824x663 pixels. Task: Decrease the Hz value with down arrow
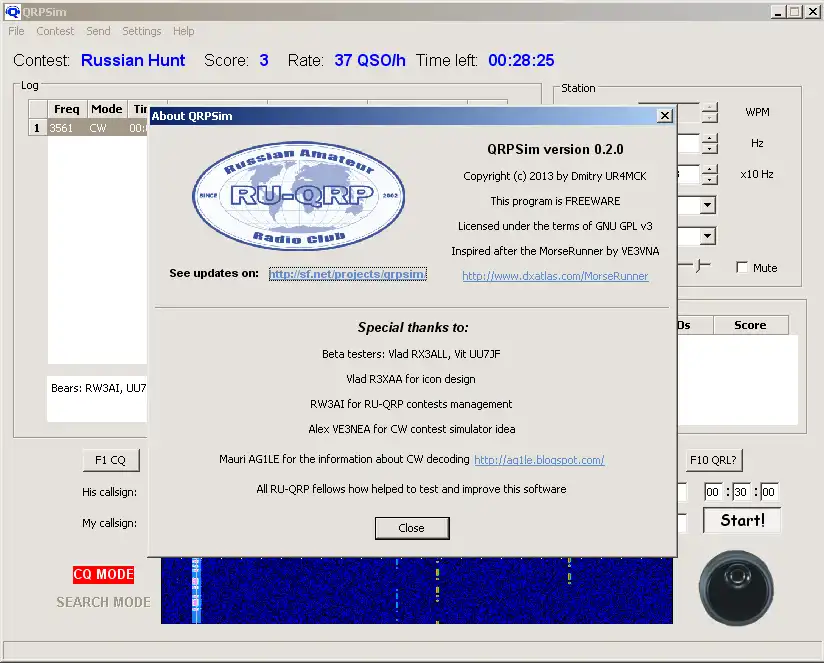[x=709, y=148]
